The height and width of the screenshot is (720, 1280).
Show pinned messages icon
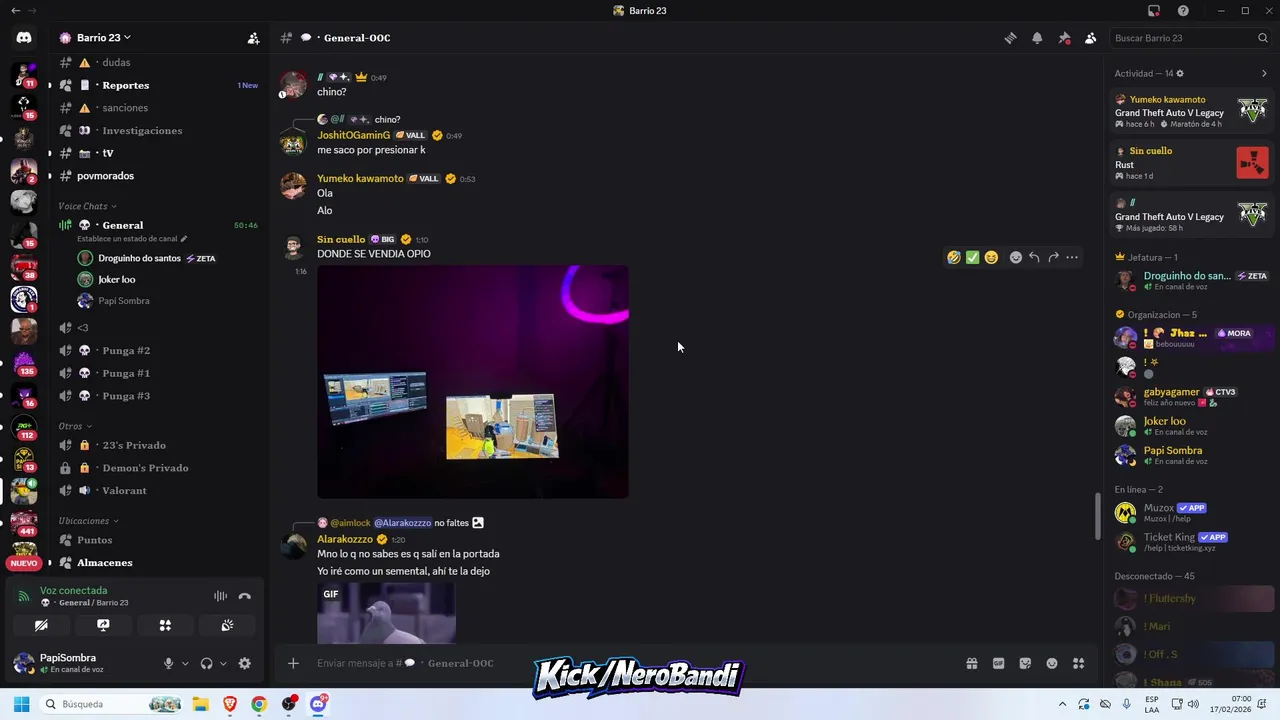coord(1064,38)
